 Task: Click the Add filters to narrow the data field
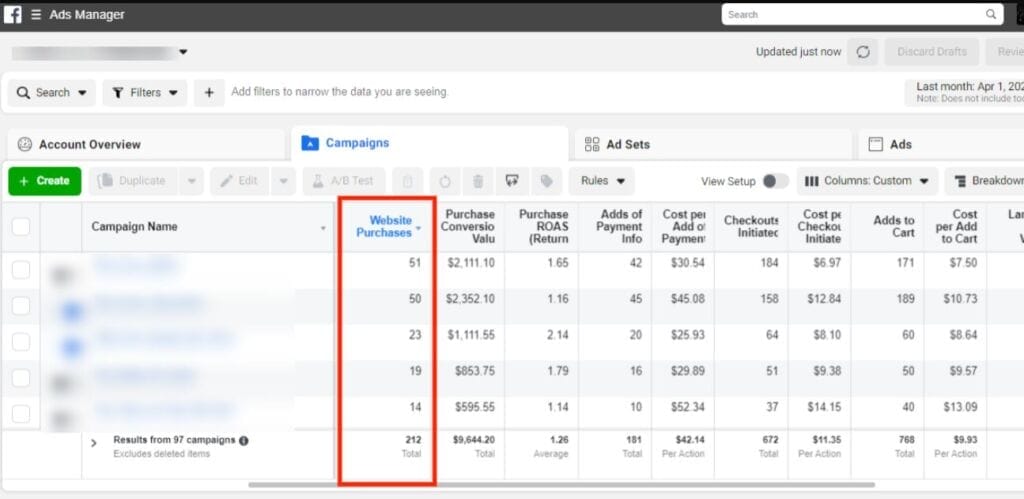tap(340, 92)
